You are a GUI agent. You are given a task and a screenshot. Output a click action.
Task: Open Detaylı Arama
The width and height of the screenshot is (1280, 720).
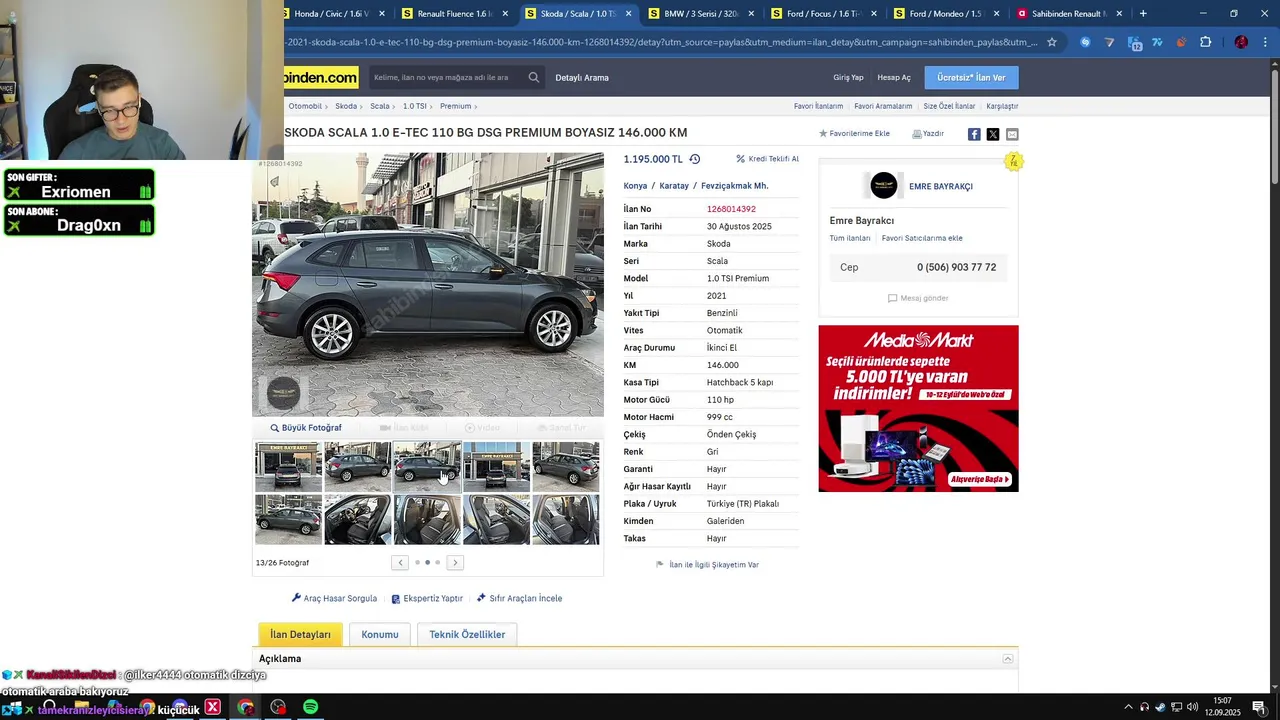click(x=582, y=77)
